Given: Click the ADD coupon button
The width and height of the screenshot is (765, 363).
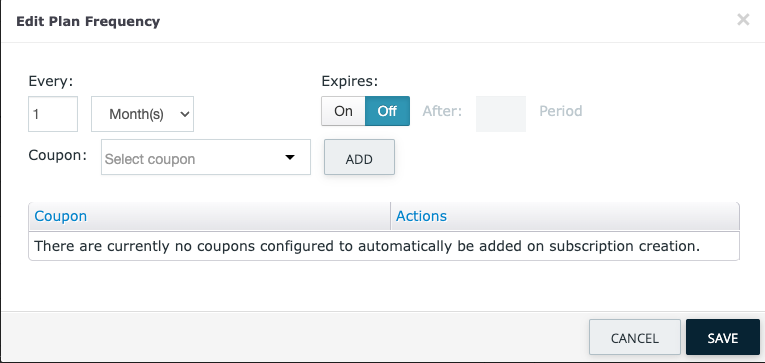Looking at the screenshot, I should [x=360, y=157].
